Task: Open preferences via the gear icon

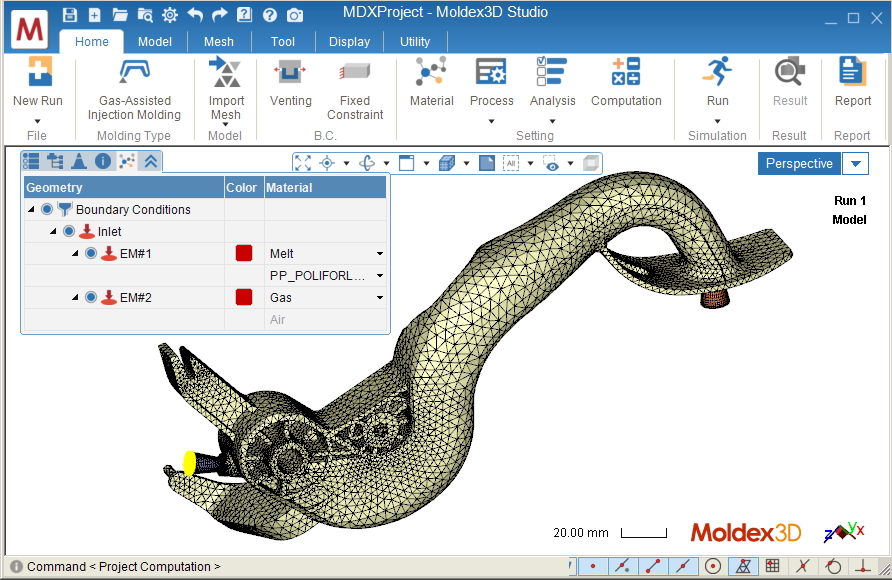Action: pyautogui.click(x=170, y=15)
